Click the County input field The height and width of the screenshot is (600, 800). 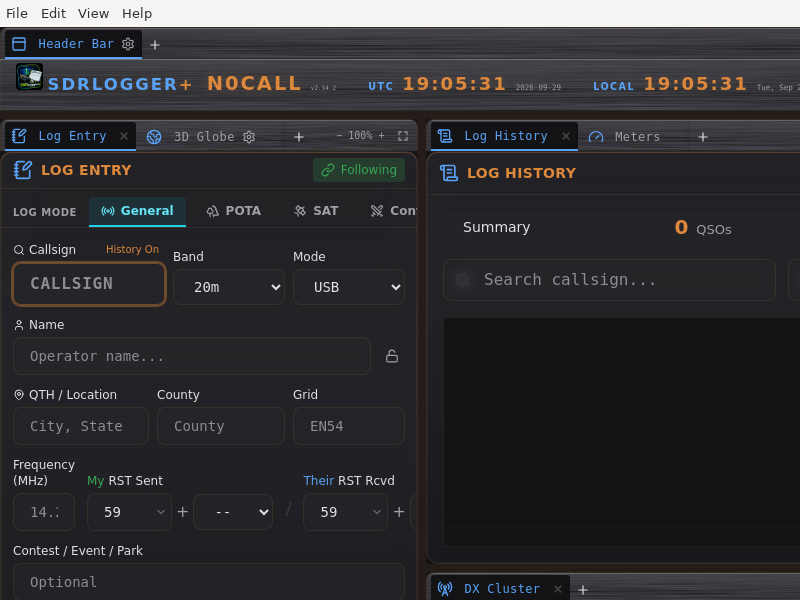pyautogui.click(x=220, y=426)
